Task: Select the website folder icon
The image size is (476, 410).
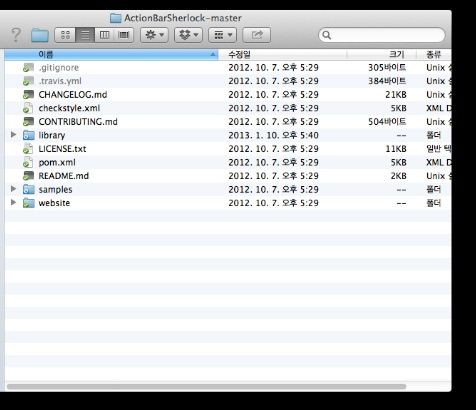Action: (x=29, y=203)
